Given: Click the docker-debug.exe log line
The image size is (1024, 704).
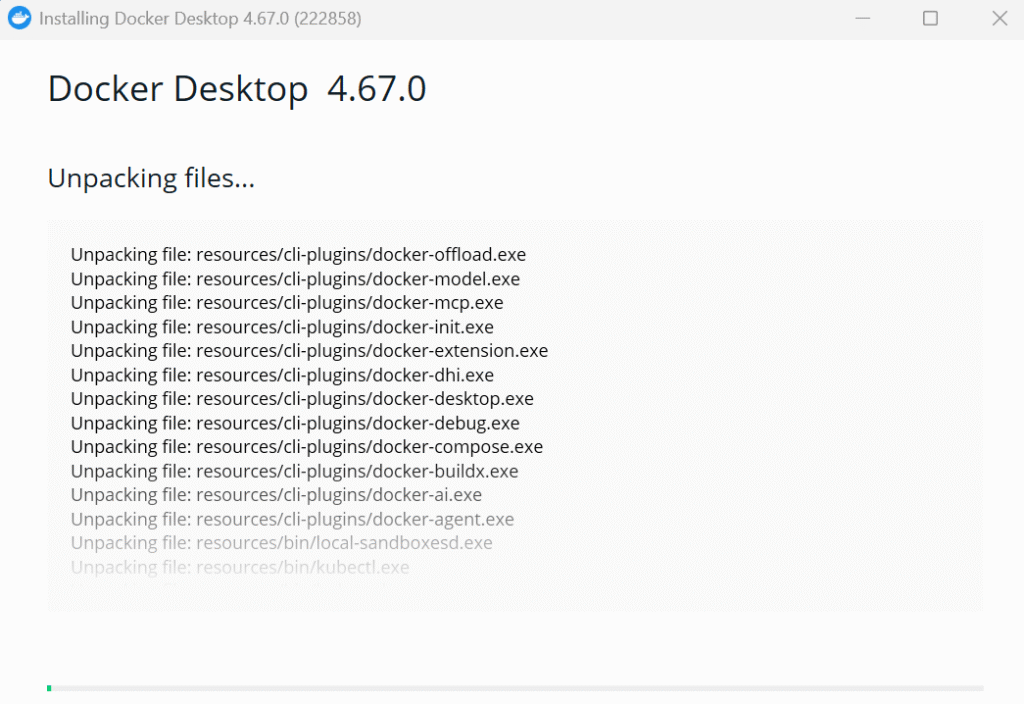Looking at the screenshot, I should click(294, 422).
